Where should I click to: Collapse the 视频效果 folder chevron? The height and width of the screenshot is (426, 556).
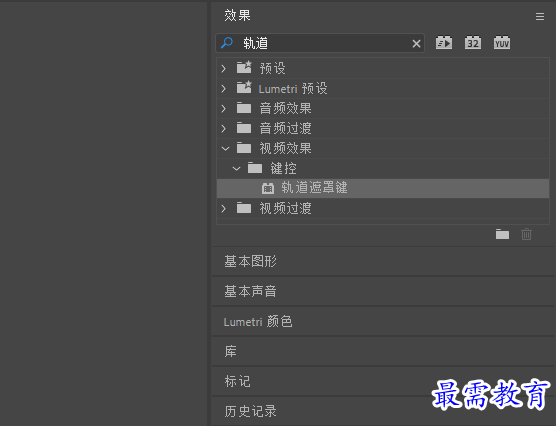coord(226,149)
